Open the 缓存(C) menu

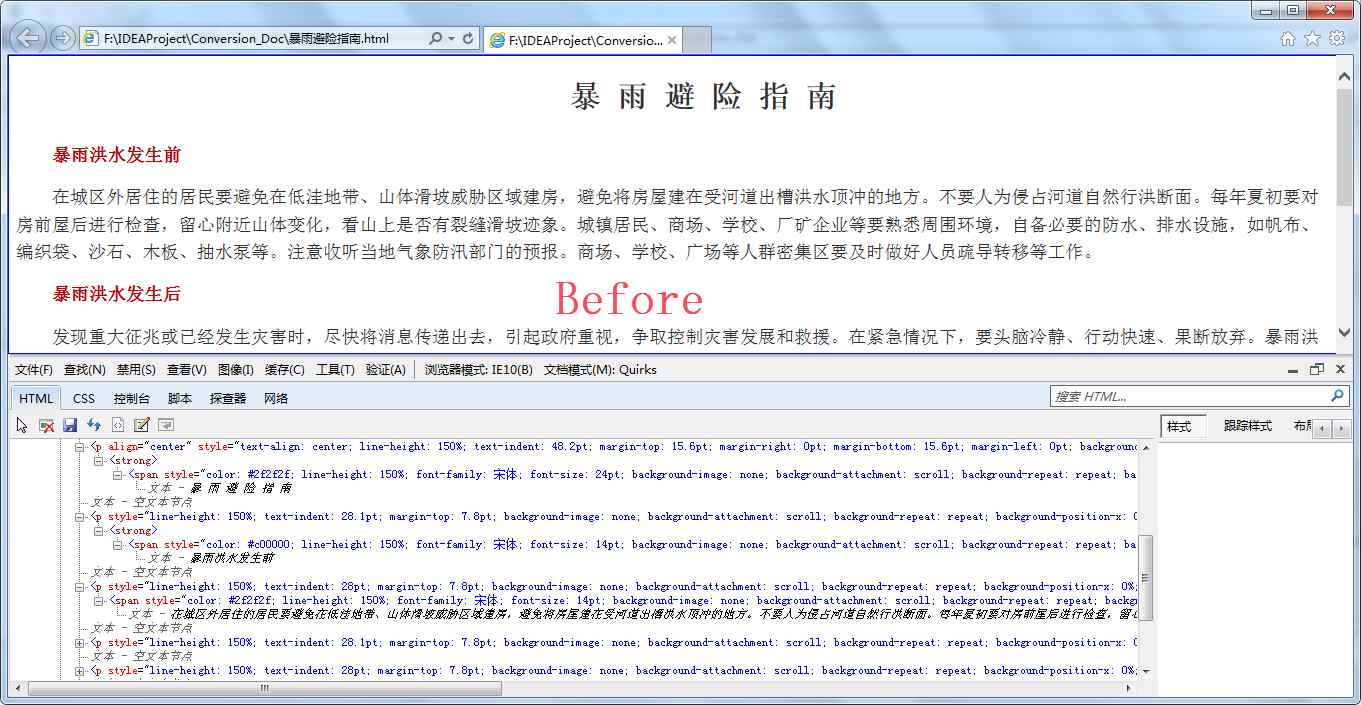[x=285, y=370]
